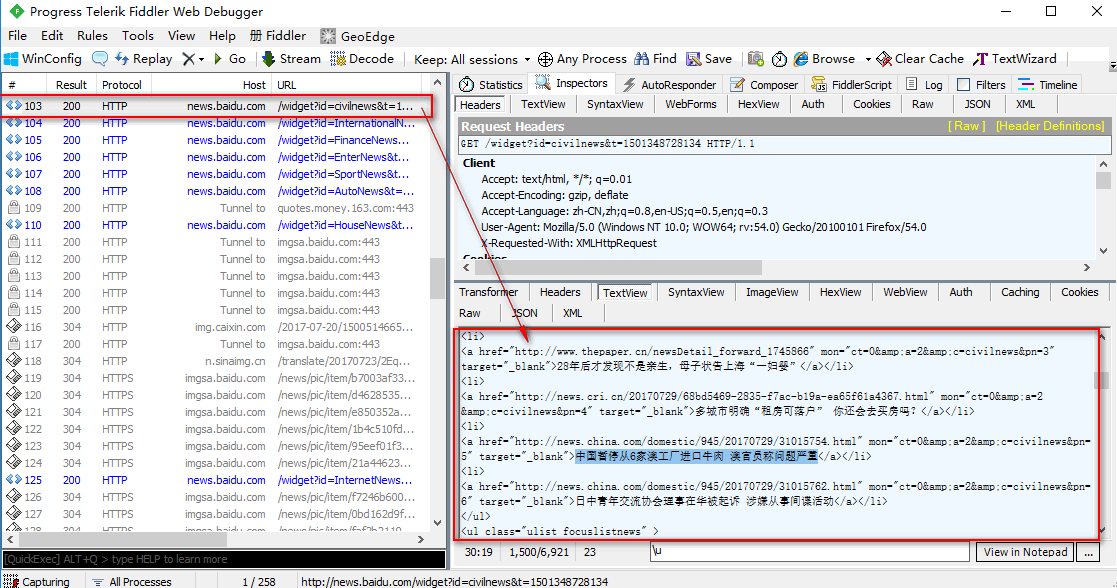The width and height of the screenshot is (1117, 588).
Task: Save sessions with Save button
Action: coord(709,59)
